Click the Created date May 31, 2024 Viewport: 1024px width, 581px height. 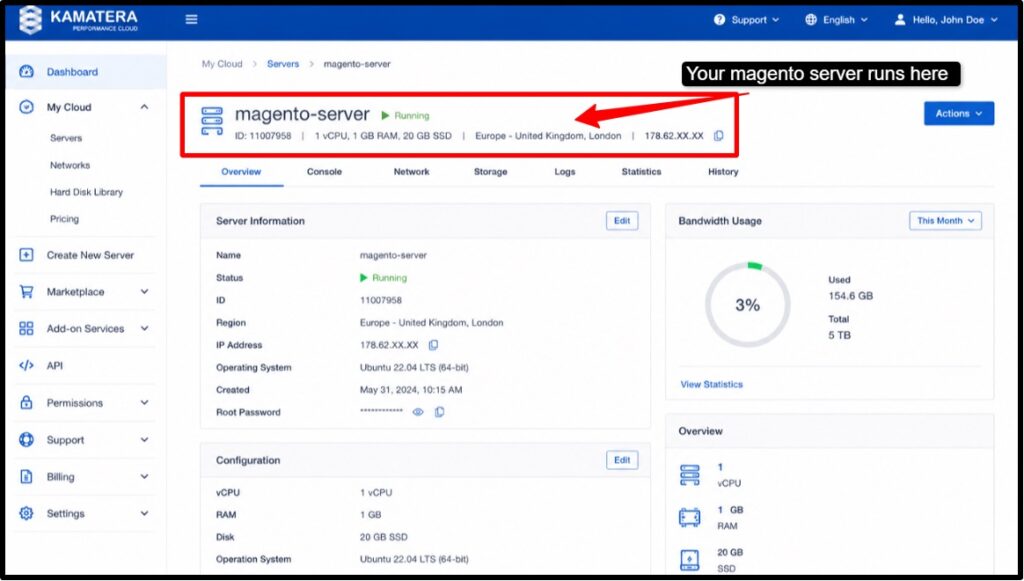pos(411,390)
